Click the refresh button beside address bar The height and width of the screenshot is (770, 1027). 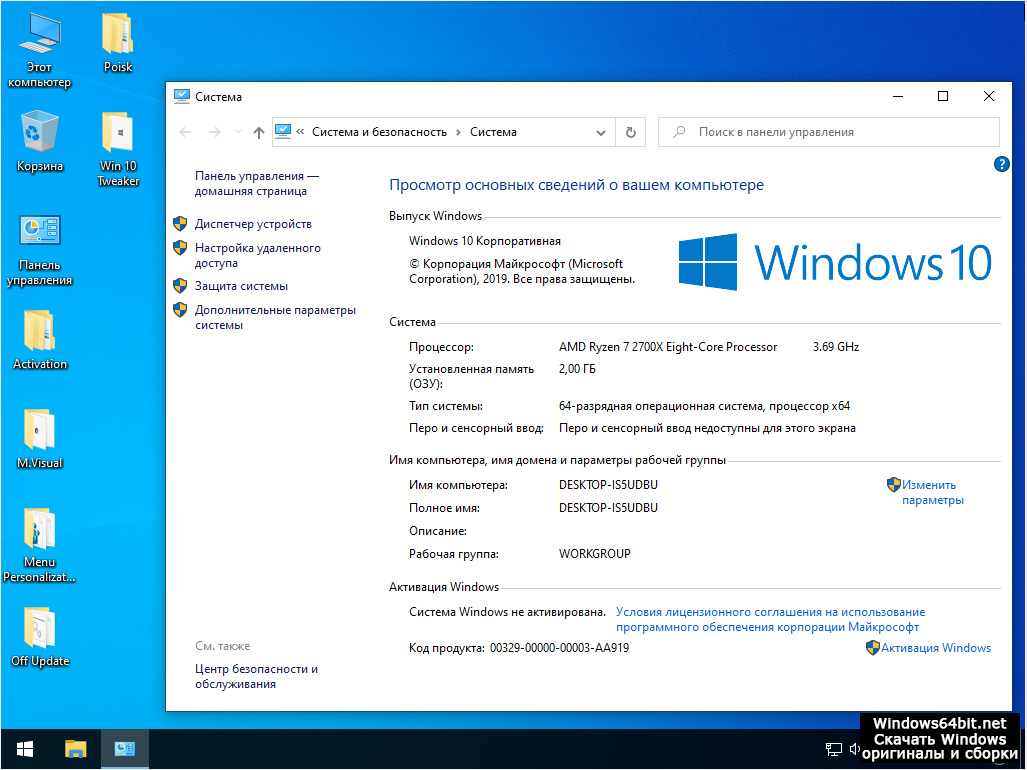[x=630, y=132]
